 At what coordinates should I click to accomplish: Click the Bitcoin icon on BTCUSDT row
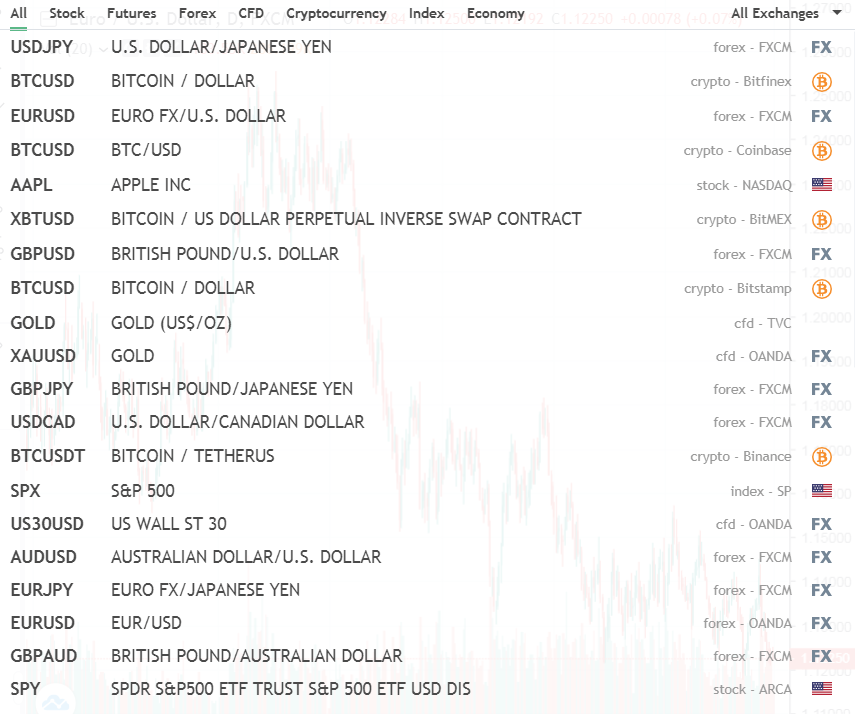[x=821, y=457]
